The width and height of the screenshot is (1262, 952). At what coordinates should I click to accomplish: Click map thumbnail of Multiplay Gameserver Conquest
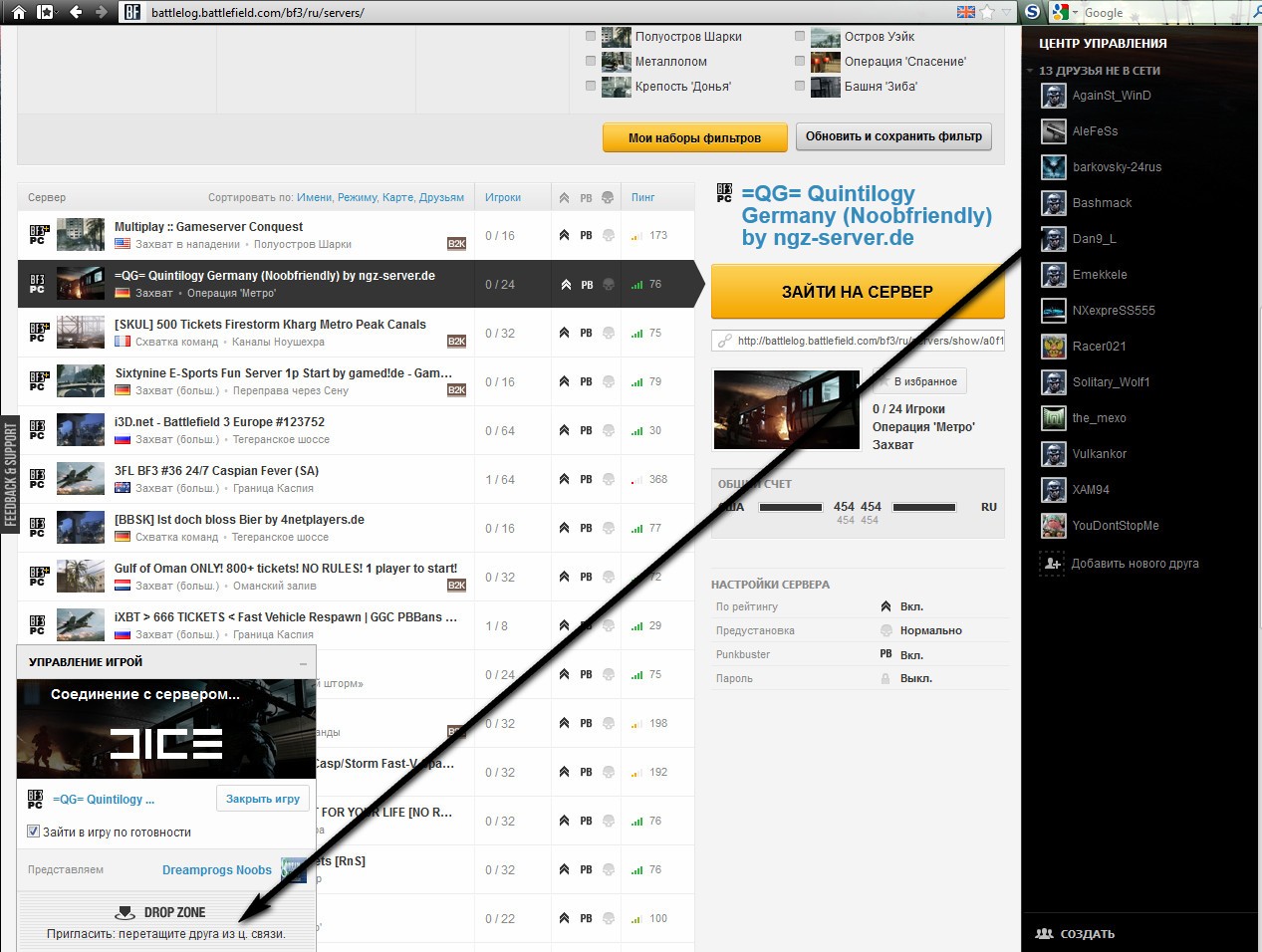tap(81, 235)
